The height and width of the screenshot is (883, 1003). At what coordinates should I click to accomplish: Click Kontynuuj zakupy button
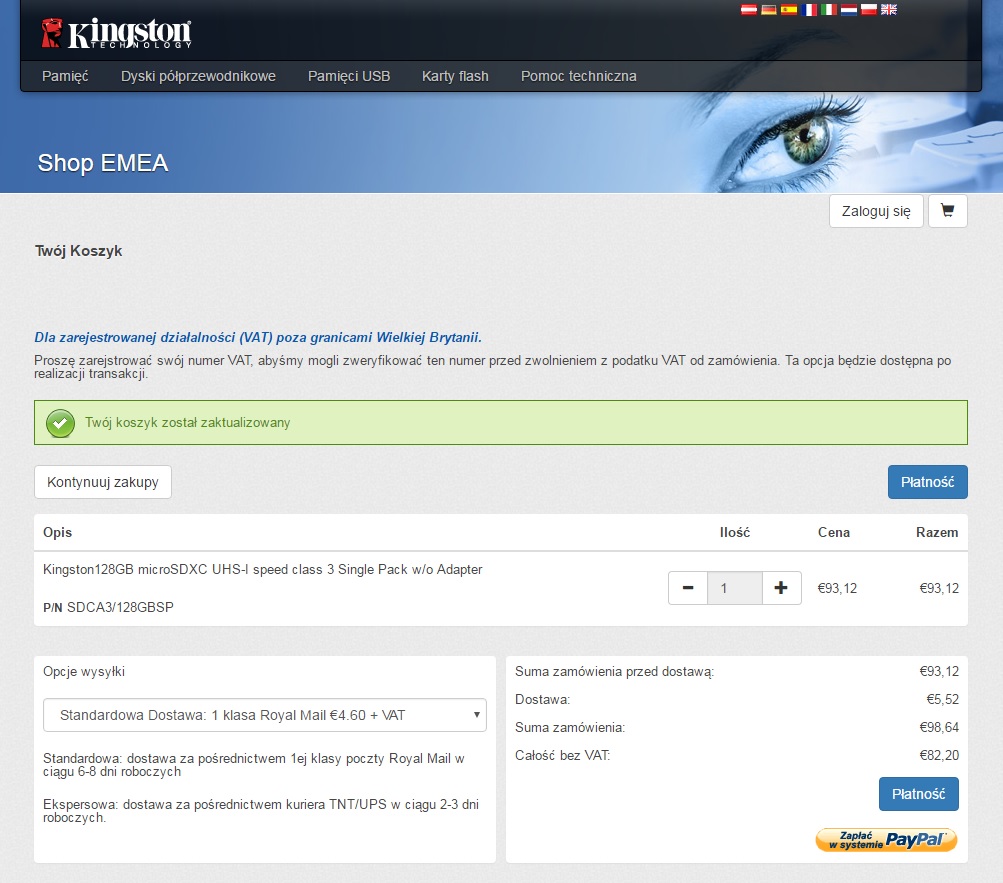tap(102, 482)
